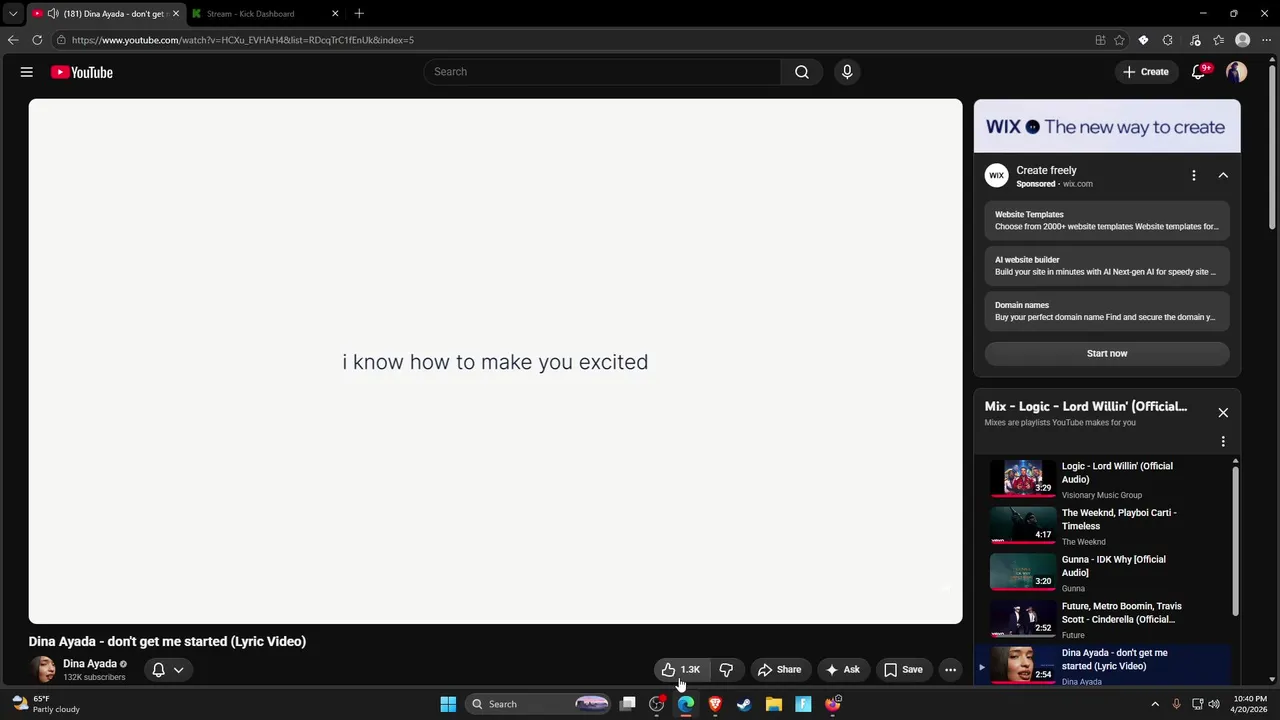Collapse the Wix sponsored ad panel
This screenshot has height=720, width=1280.
coord(1223,175)
